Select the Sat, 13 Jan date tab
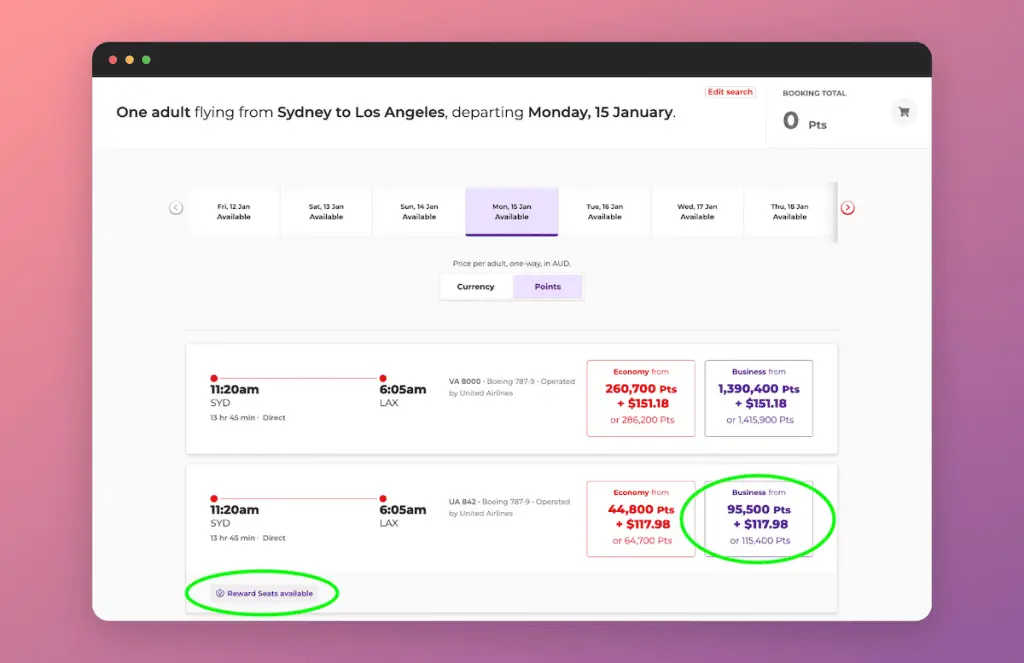 coord(327,211)
